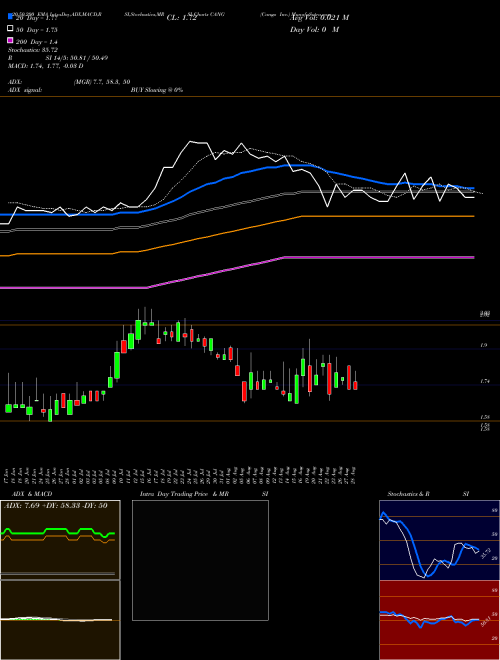Screen dimensions: 500x660
Task: Click the 1.74 price axis label
Action: (484, 381)
